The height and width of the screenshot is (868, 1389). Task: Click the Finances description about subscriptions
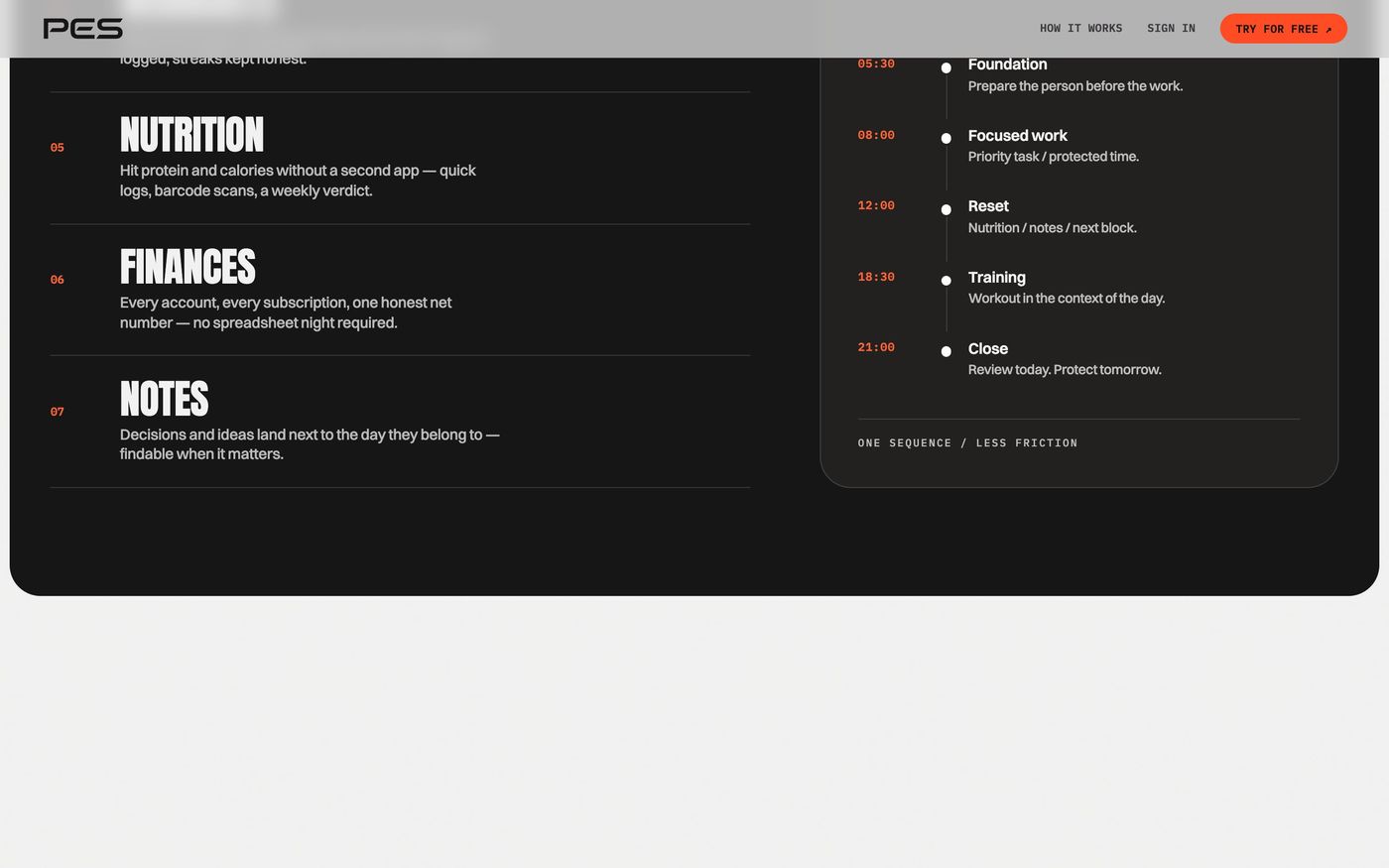coord(286,312)
